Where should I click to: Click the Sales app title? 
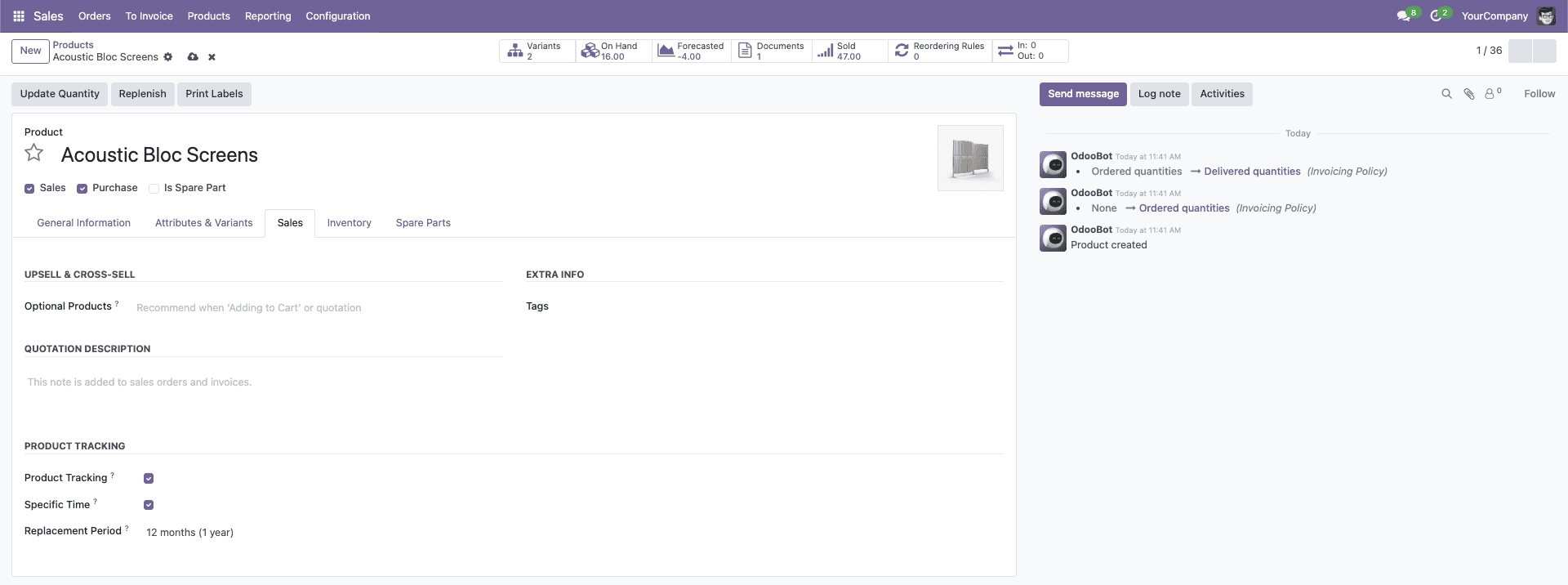tap(48, 16)
